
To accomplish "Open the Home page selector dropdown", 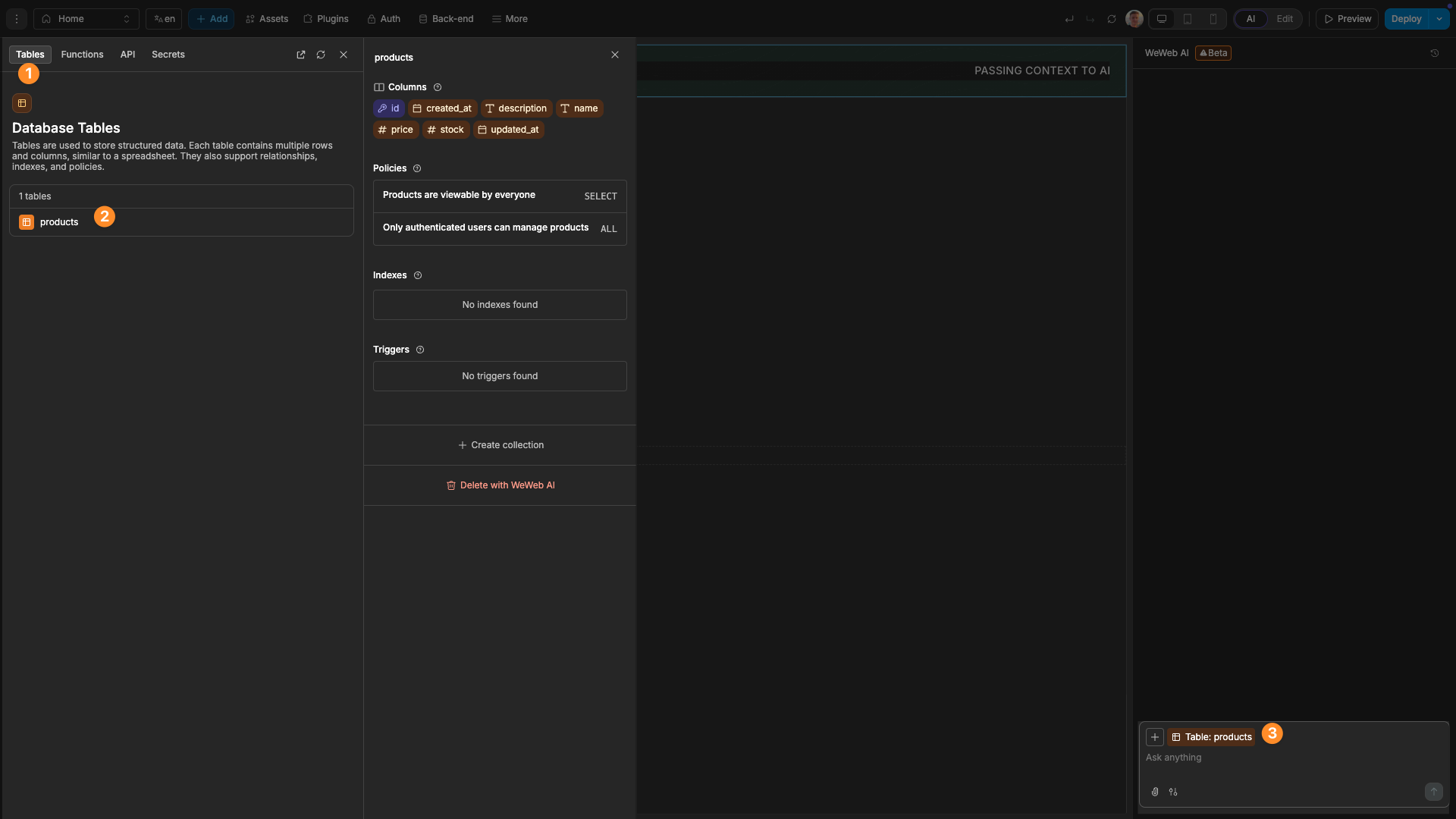I will 86,19.
